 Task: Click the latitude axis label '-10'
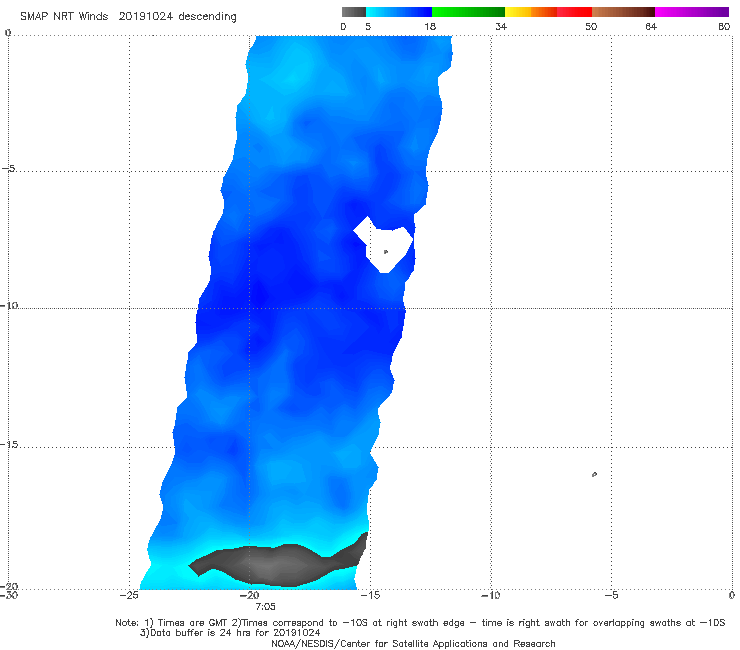tap(9, 305)
